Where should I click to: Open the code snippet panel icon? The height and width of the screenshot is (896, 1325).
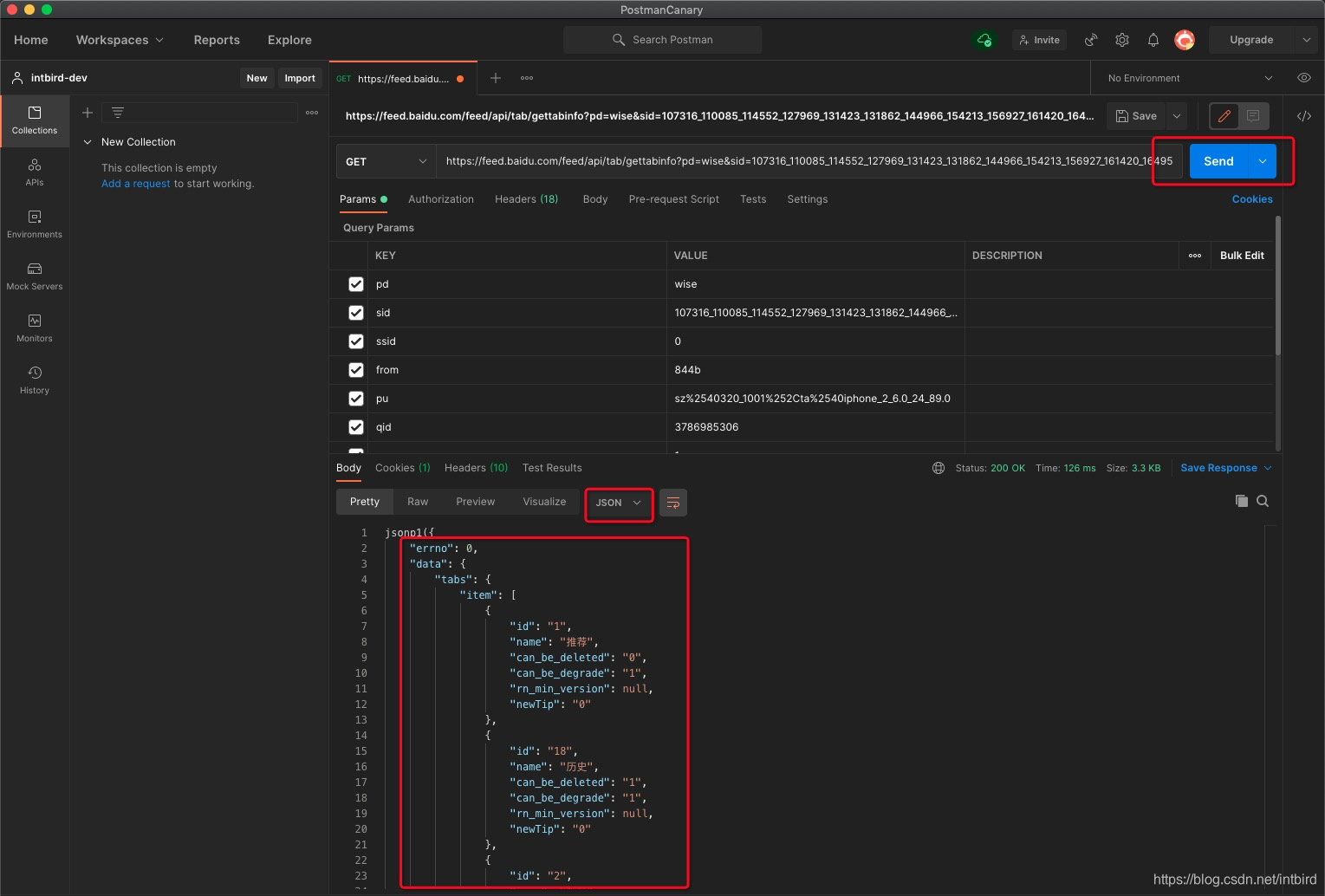(1304, 116)
